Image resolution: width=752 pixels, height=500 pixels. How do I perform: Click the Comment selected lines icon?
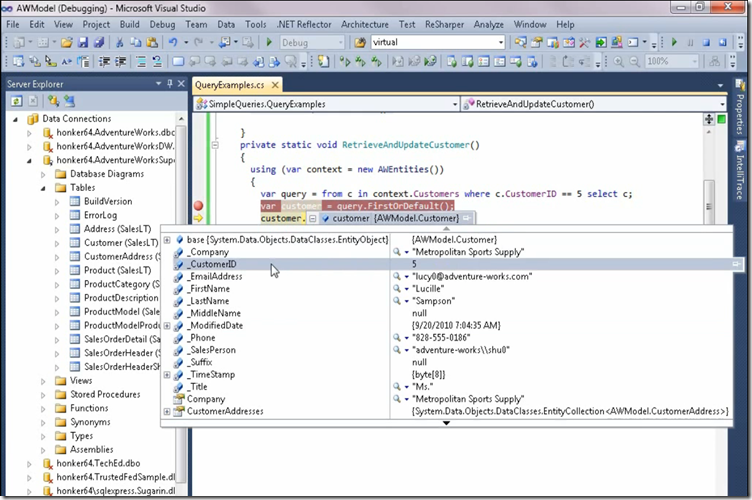click(141, 61)
